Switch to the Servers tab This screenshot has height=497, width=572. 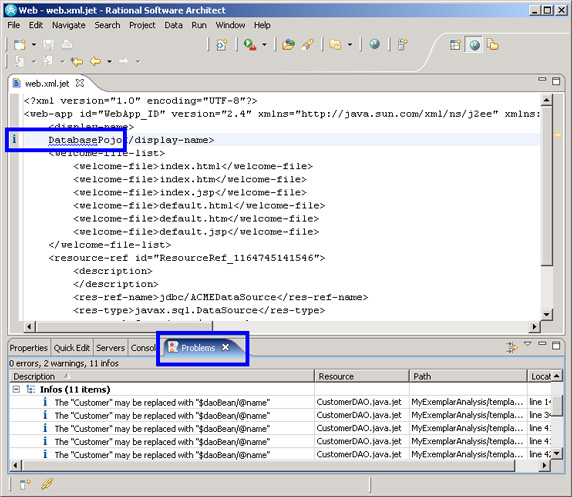coord(110,348)
